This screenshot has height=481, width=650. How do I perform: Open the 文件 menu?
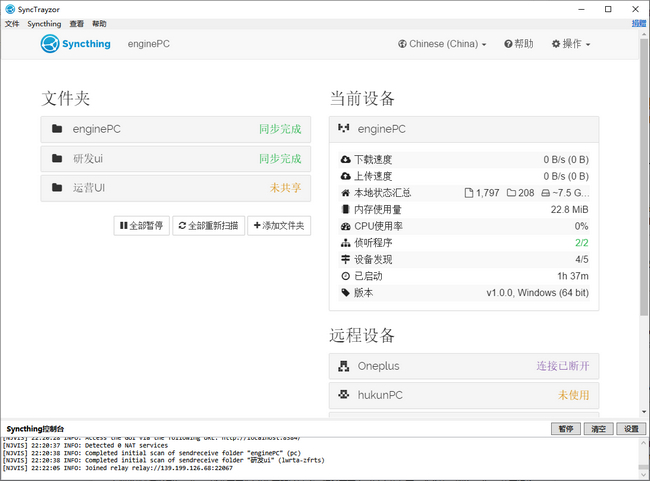pos(12,24)
